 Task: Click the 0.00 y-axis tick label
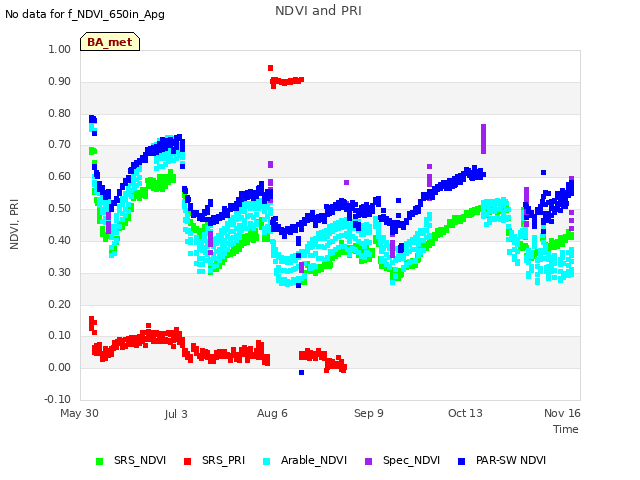[x=60, y=367]
